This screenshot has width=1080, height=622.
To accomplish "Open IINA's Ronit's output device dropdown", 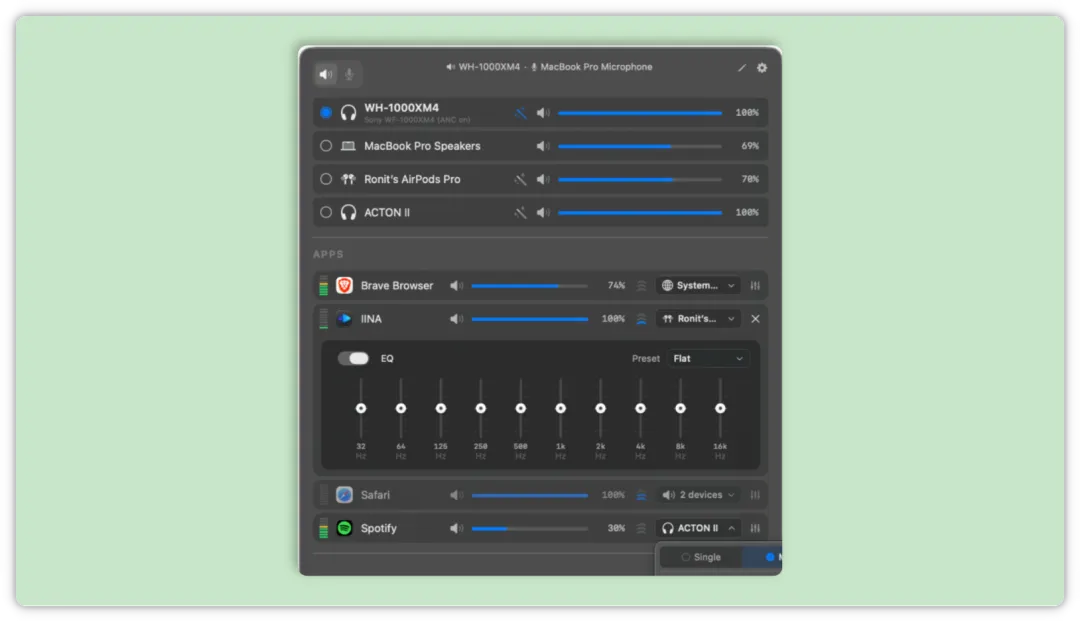I will [698, 319].
